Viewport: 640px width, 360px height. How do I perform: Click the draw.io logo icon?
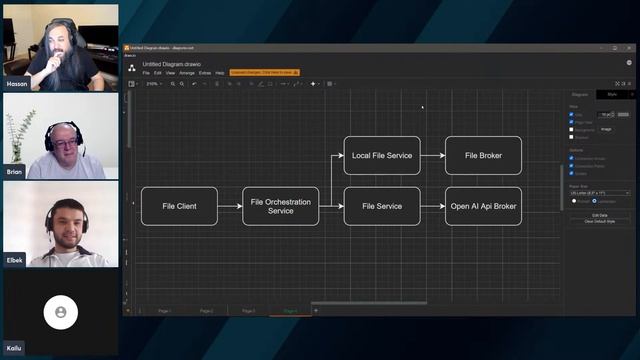[132, 68]
